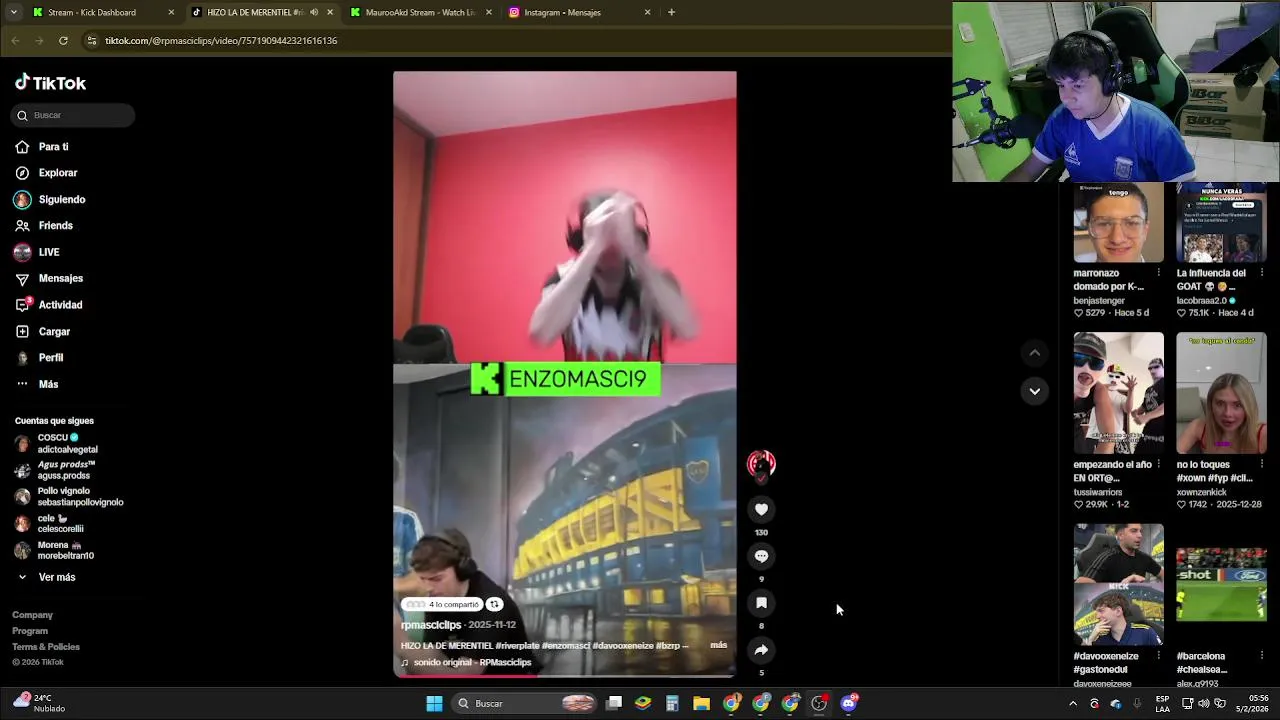The width and height of the screenshot is (1280, 720).
Task: Click sonido original - RPMasciclips sound link
Action: (466, 662)
